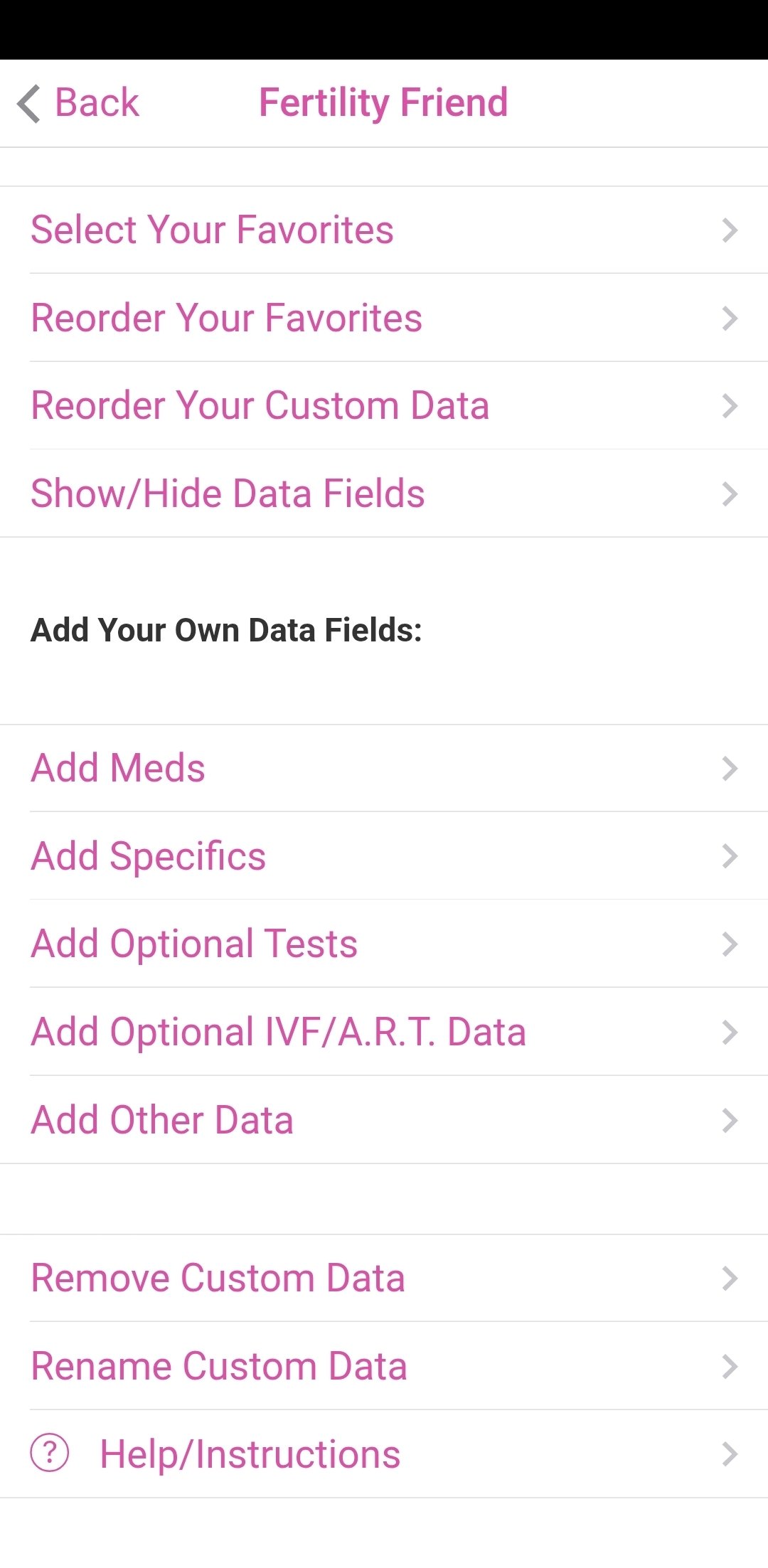Select Rename Custom Data entry
768x1568 pixels.
[x=219, y=1367]
